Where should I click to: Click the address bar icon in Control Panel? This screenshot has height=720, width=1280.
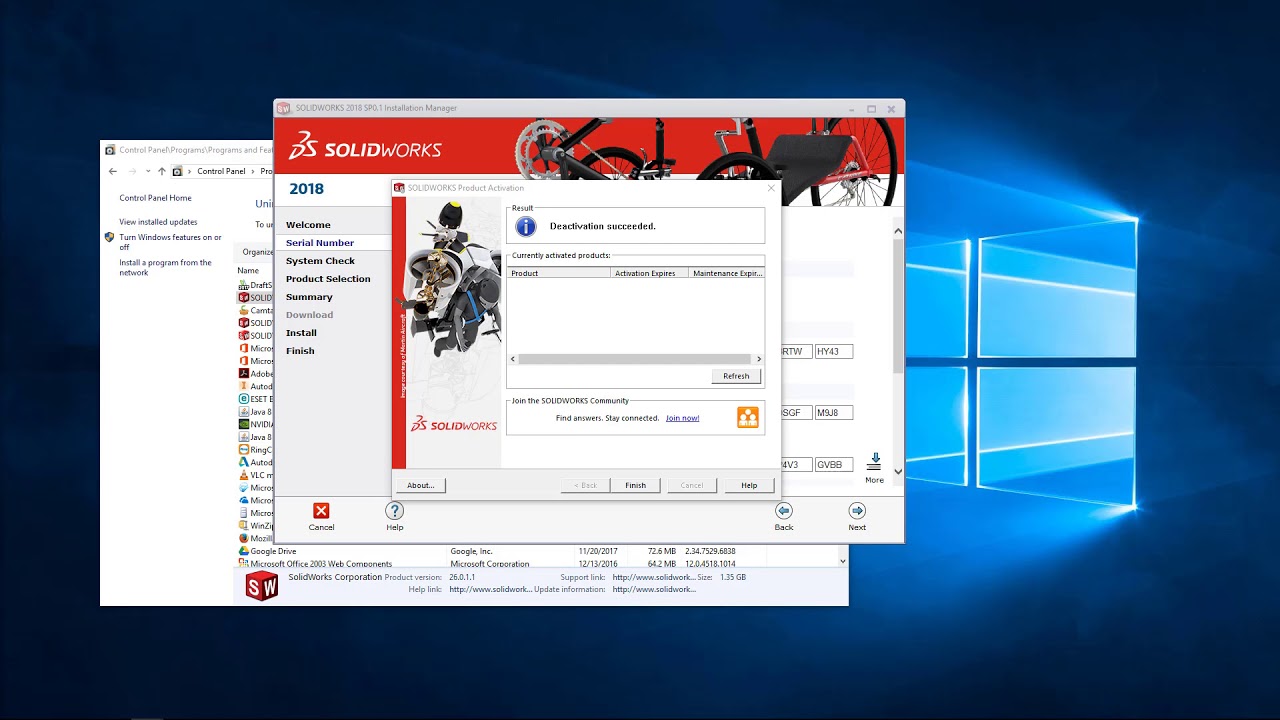coord(178,171)
